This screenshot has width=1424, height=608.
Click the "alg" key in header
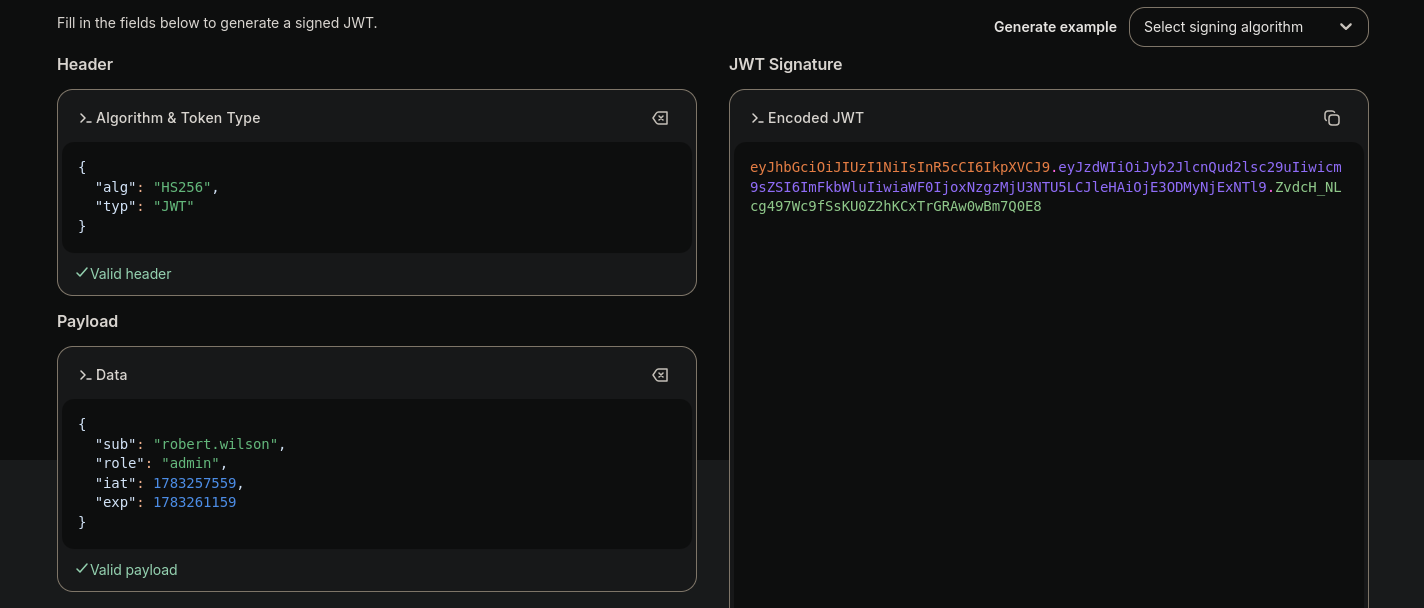[x=115, y=187]
